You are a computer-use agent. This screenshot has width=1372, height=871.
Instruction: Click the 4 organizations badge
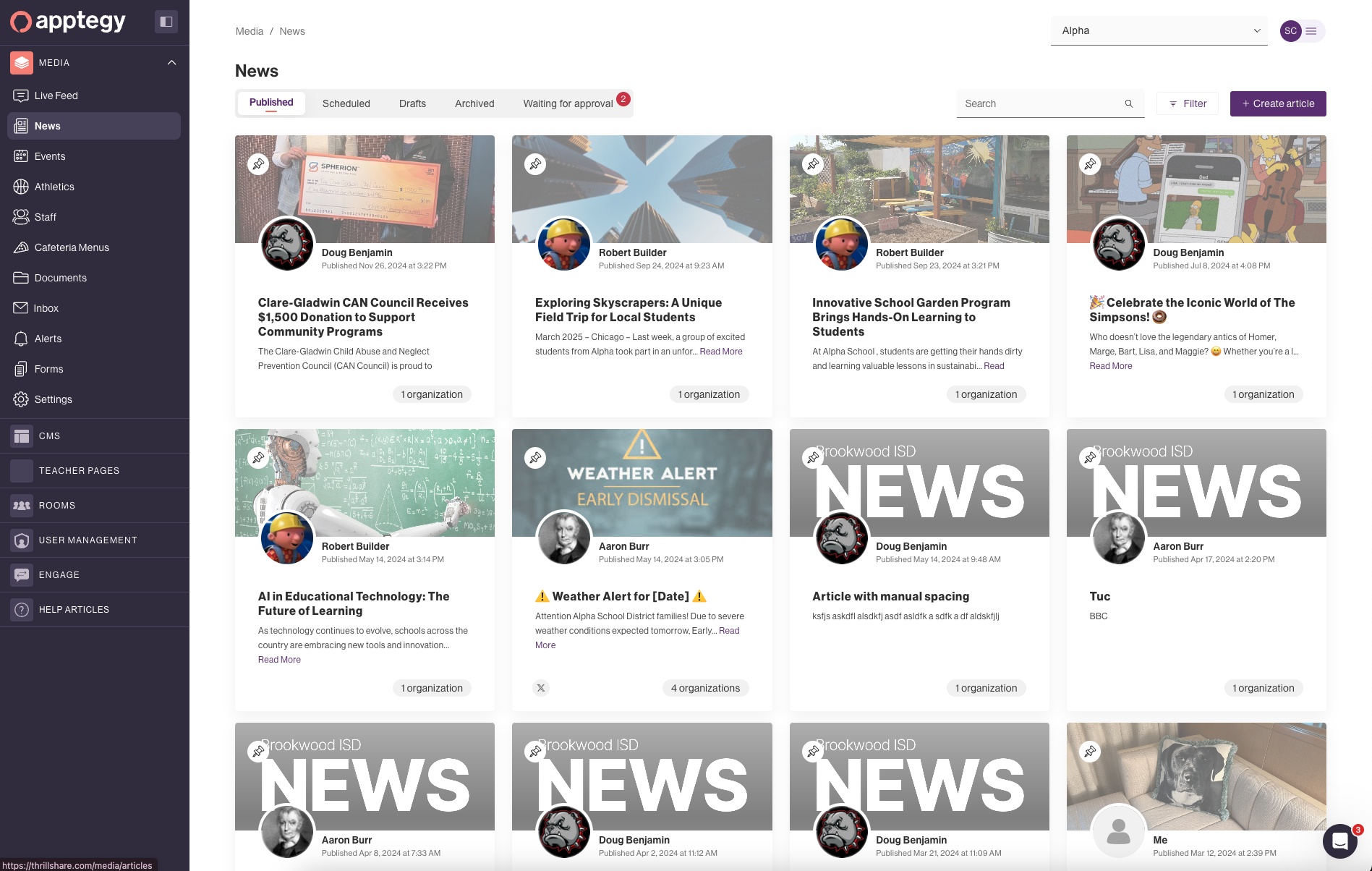click(x=705, y=688)
